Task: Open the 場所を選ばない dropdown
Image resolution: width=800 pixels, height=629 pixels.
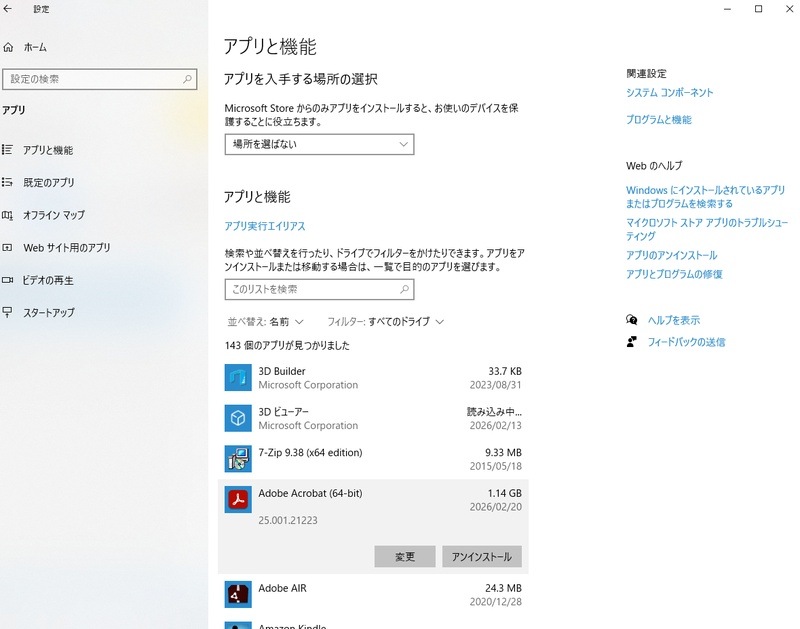Action: click(x=318, y=144)
